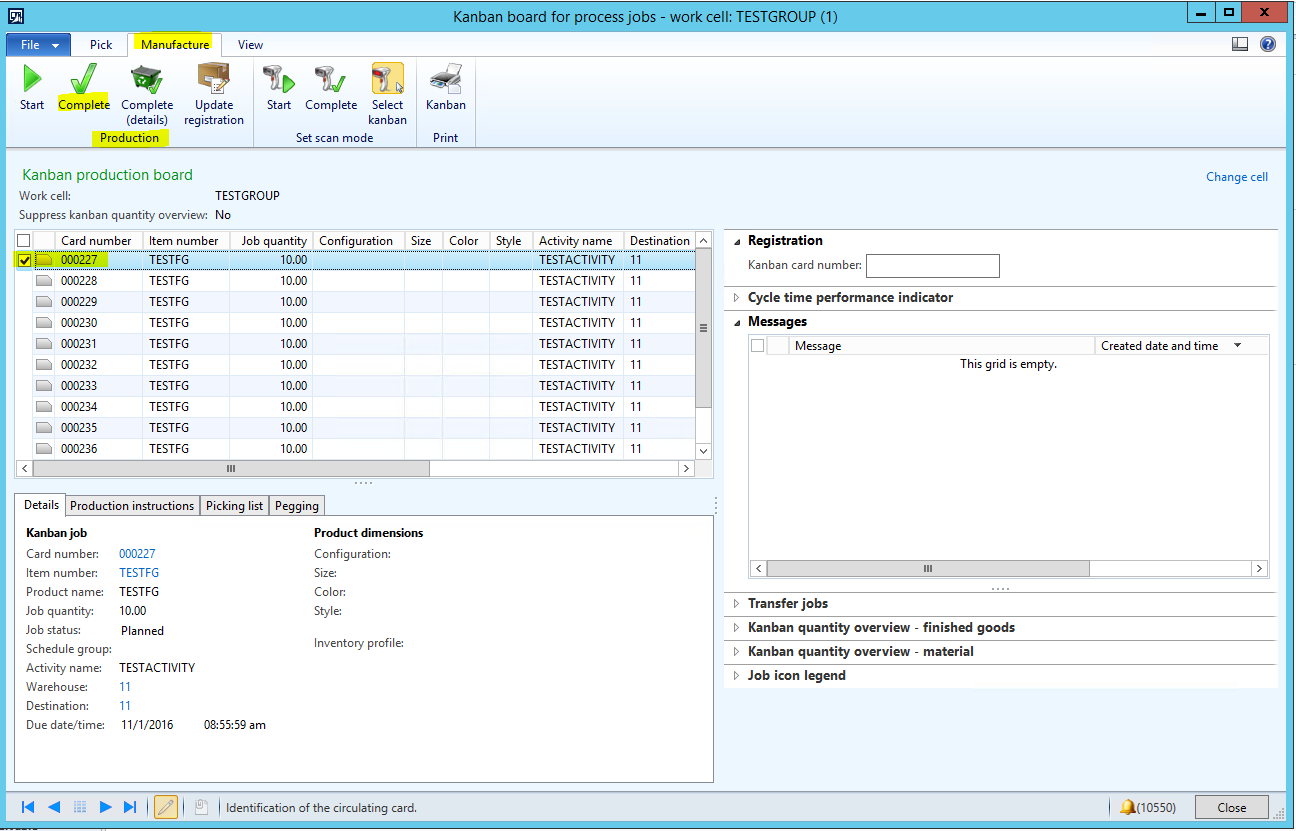Uncheck the row checkbox for card 000227

point(24,260)
